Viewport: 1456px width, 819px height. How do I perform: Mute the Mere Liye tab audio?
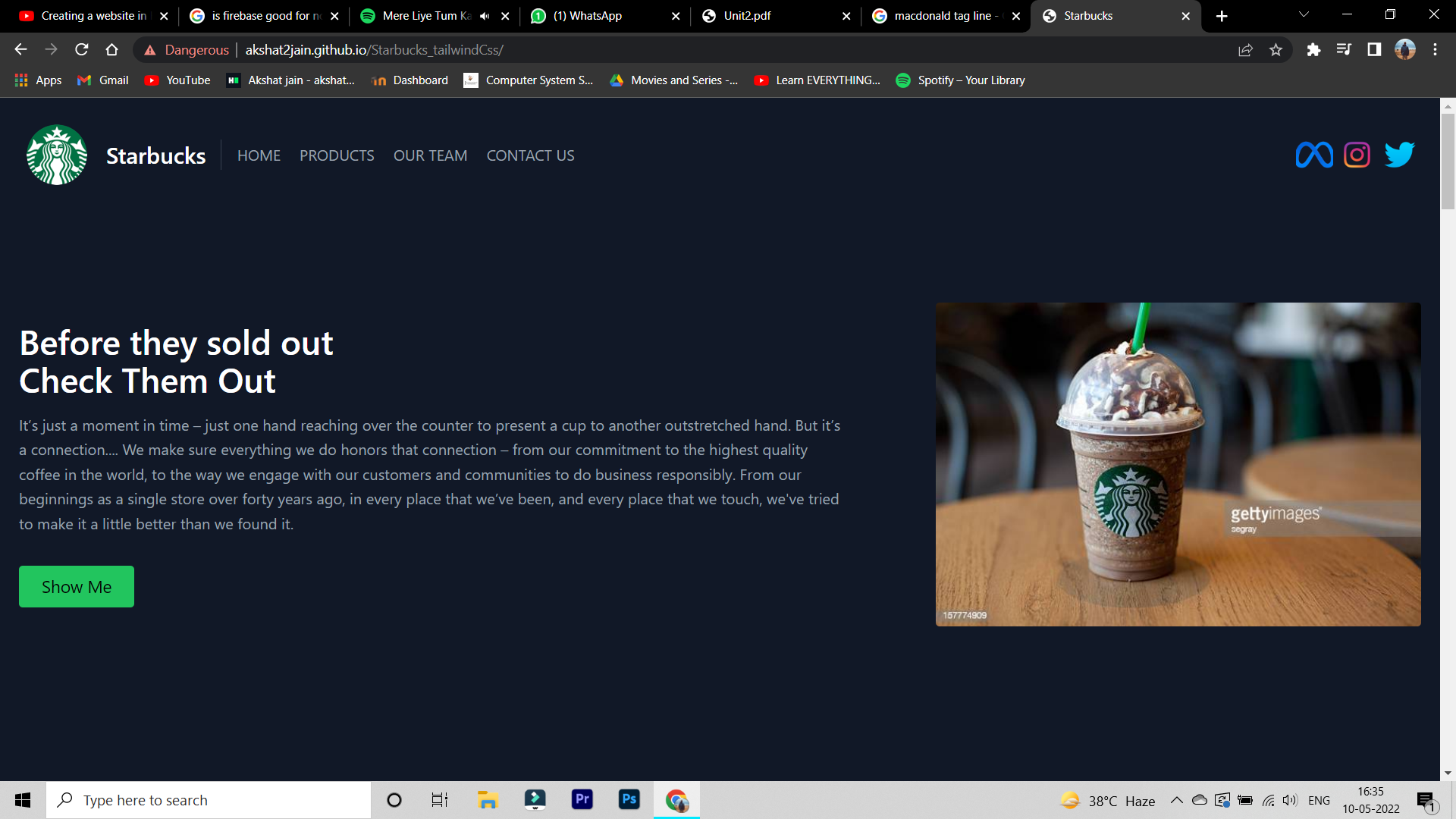(483, 15)
